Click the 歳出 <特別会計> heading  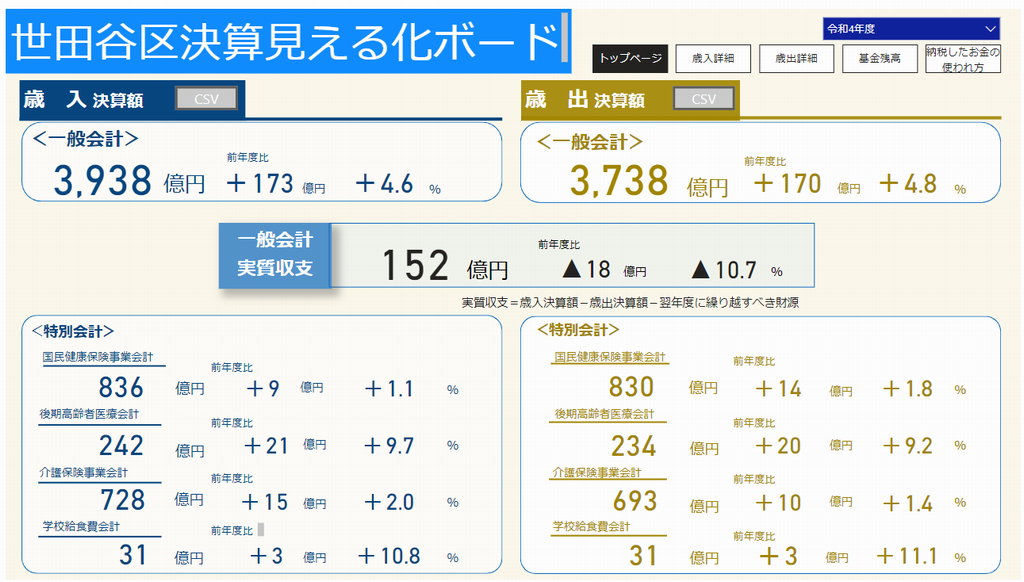(578, 330)
